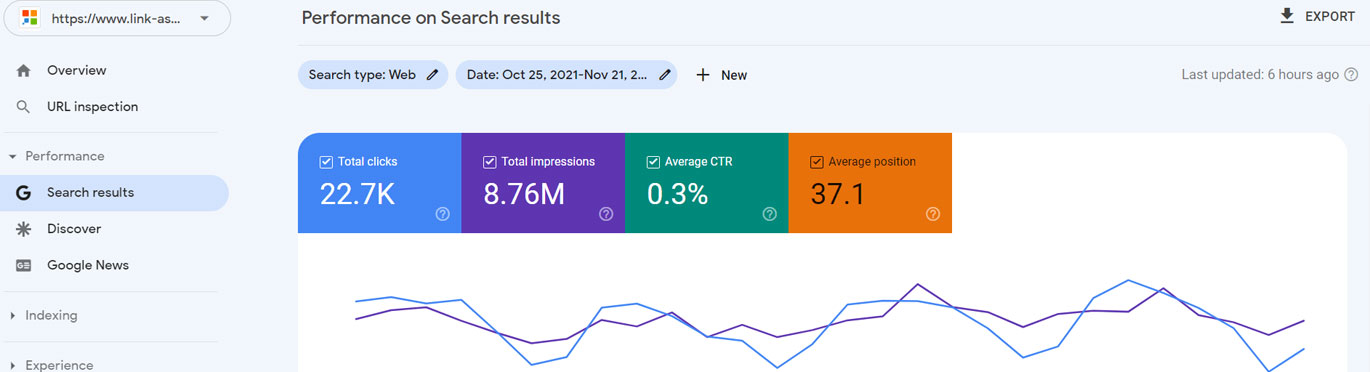1370x372 pixels.
Task: Click the Last updated help icon
Action: click(1351, 75)
